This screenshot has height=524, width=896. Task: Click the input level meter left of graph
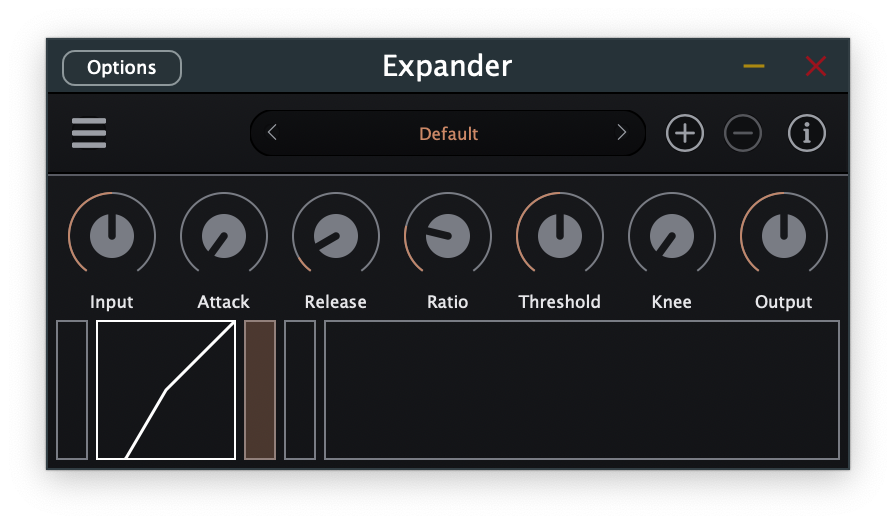[x=72, y=390]
